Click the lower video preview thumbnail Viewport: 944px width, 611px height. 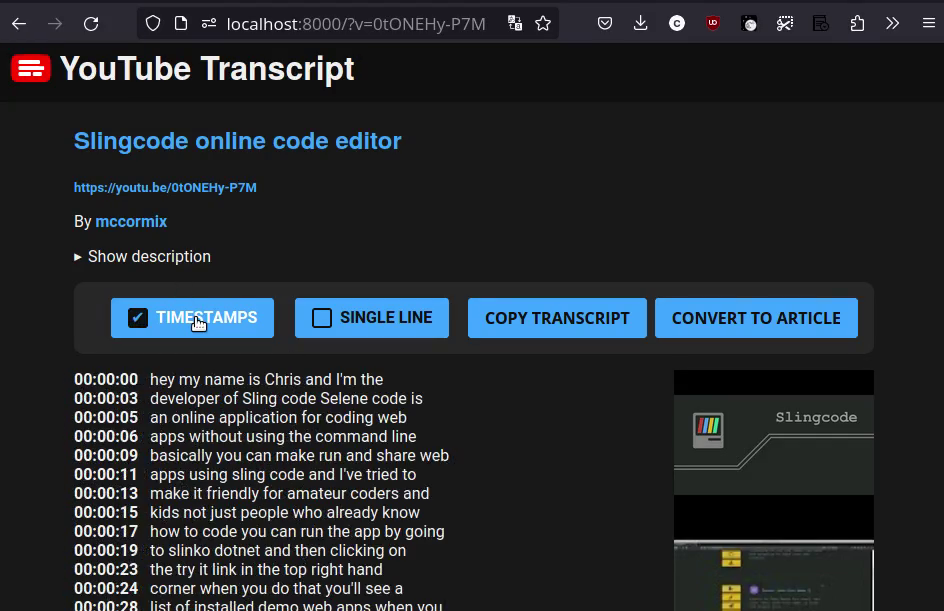click(774, 575)
